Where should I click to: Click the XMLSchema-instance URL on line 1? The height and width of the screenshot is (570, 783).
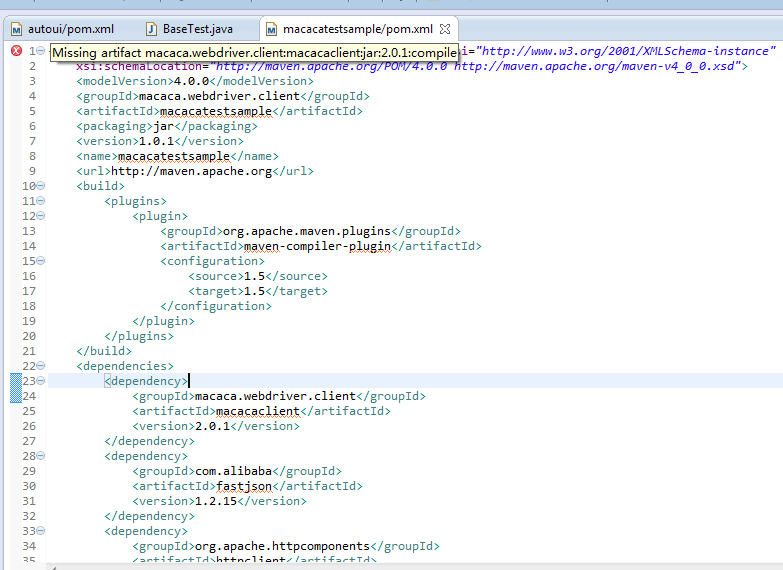pyautogui.click(x=626, y=51)
